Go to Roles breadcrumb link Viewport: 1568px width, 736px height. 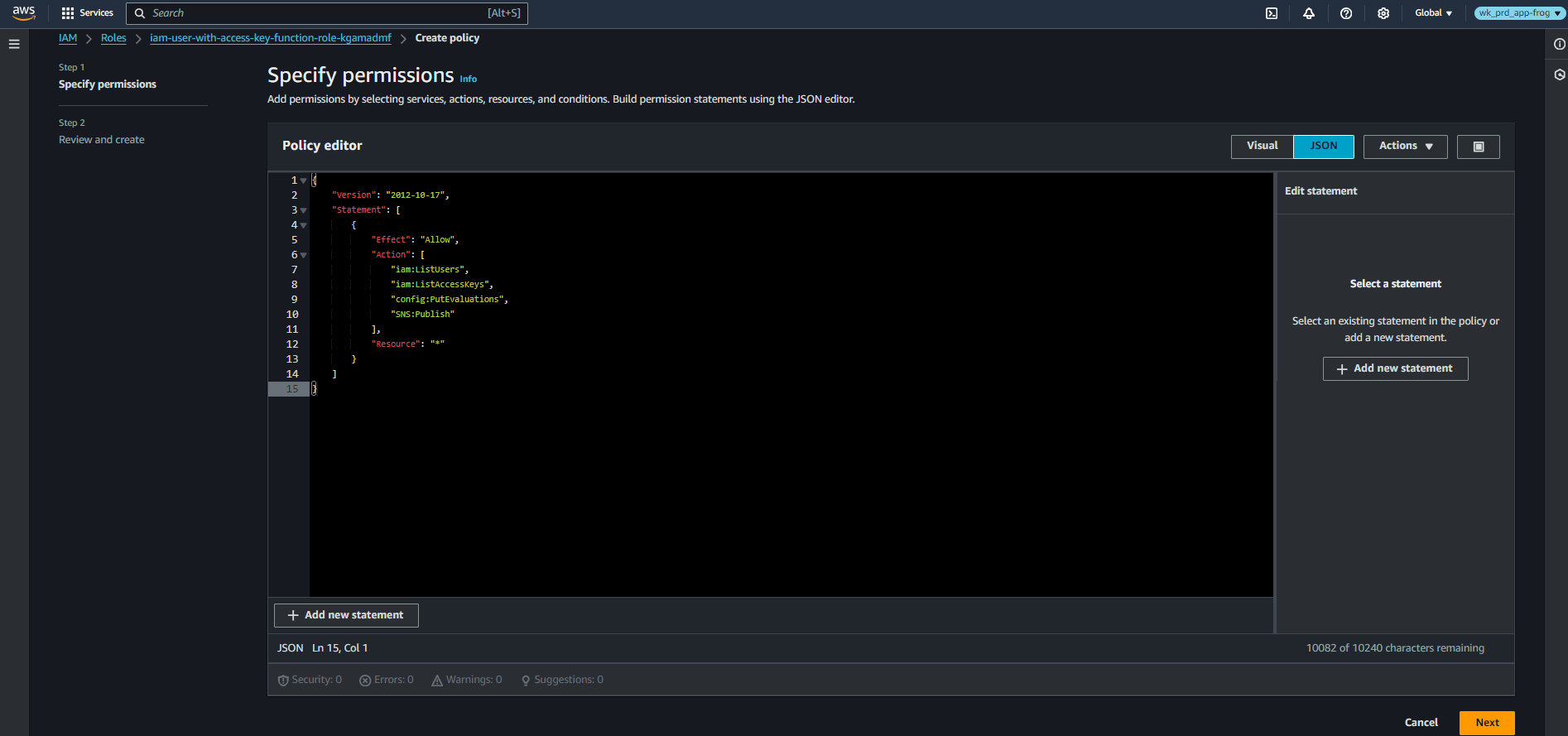click(113, 38)
